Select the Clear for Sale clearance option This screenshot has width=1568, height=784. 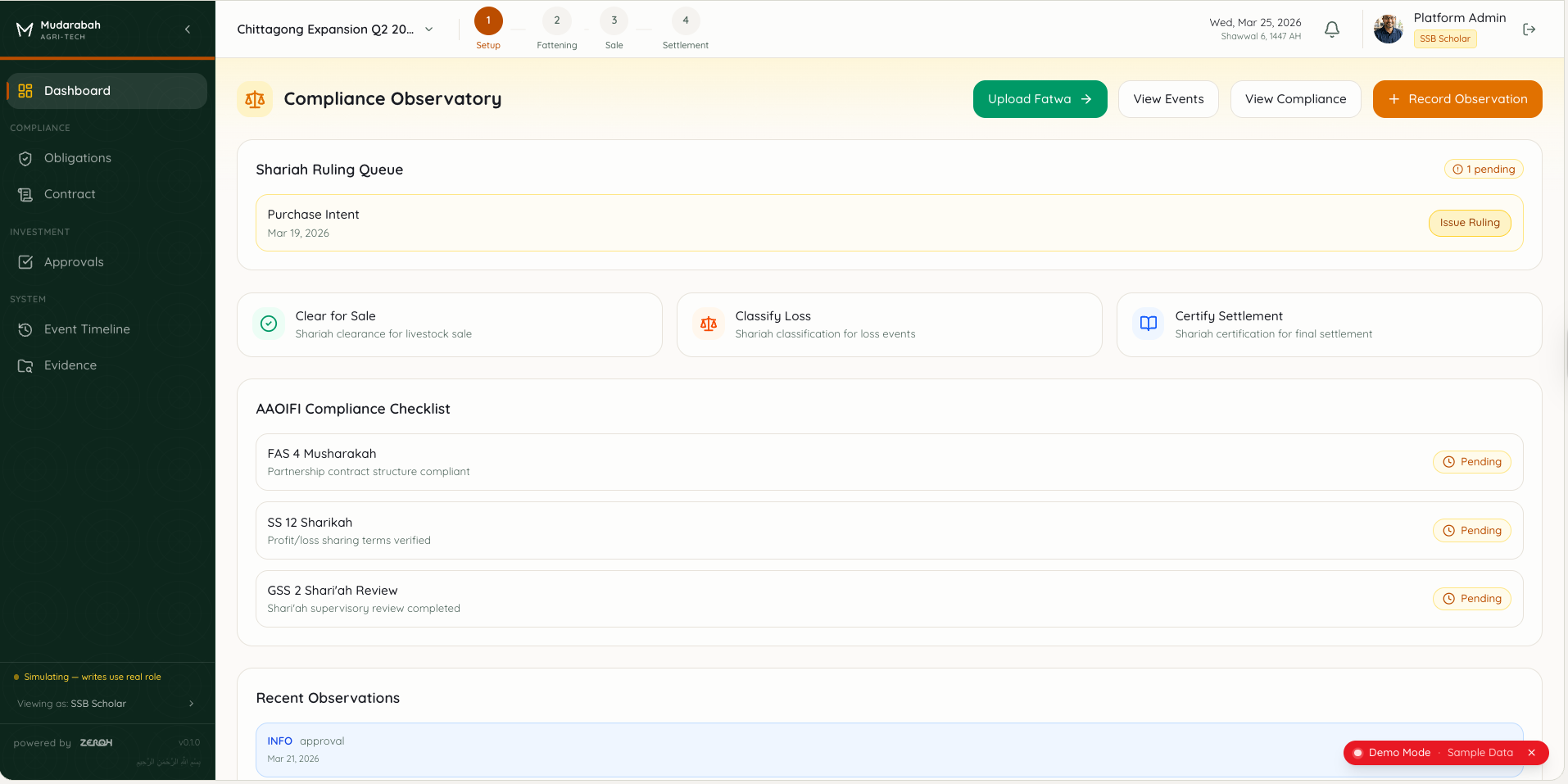coord(449,324)
